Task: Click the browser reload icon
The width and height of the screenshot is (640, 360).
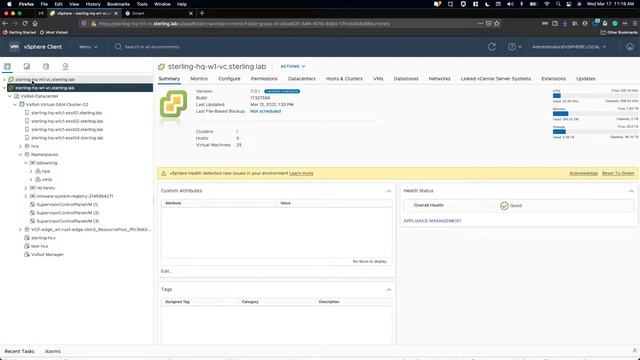Action: coord(25,24)
